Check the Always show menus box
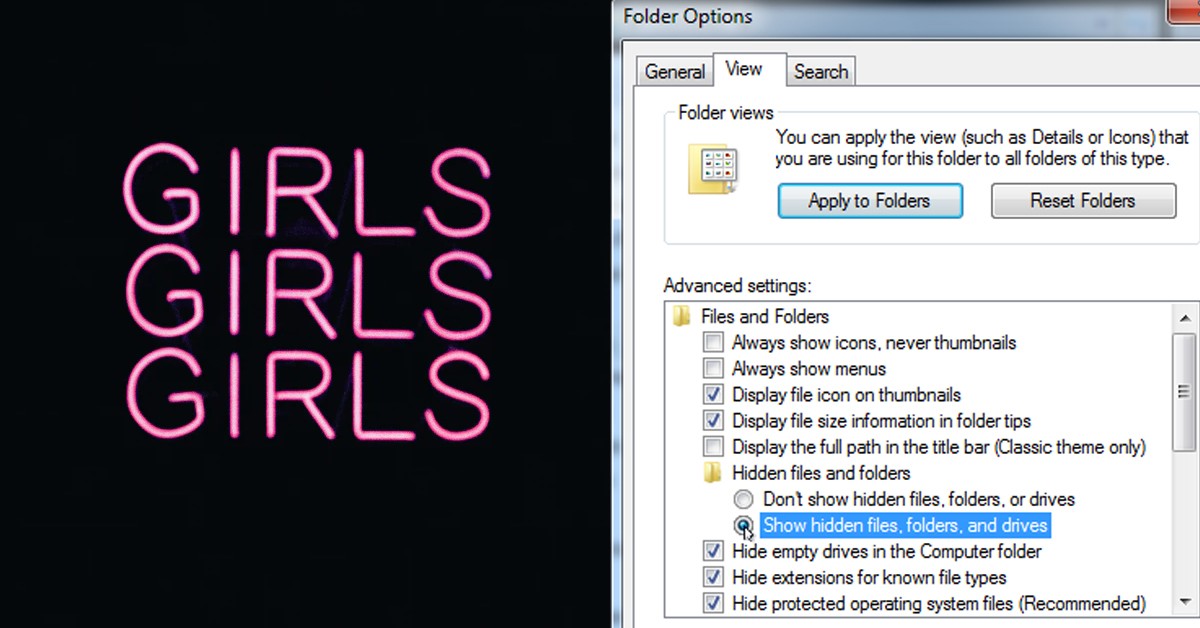Image resolution: width=1200 pixels, height=628 pixels. tap(713, 369)
